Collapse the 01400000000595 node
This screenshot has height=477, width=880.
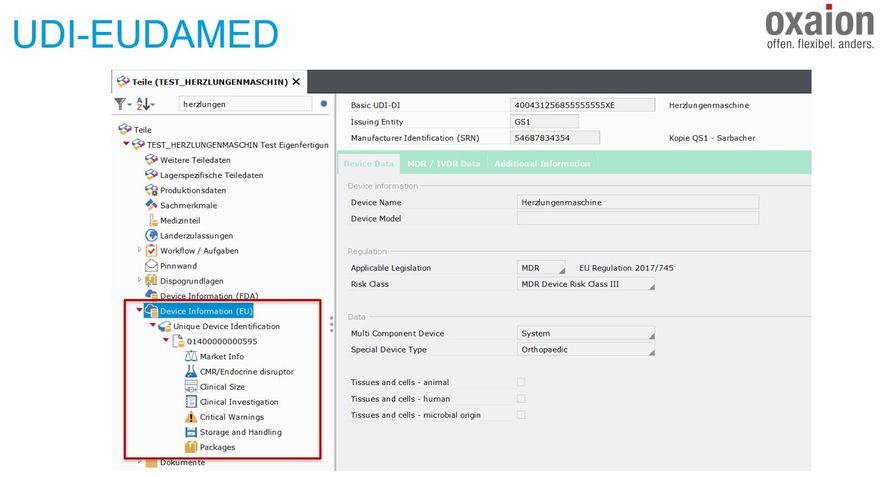pyautogui.click(x=166, y=340)
